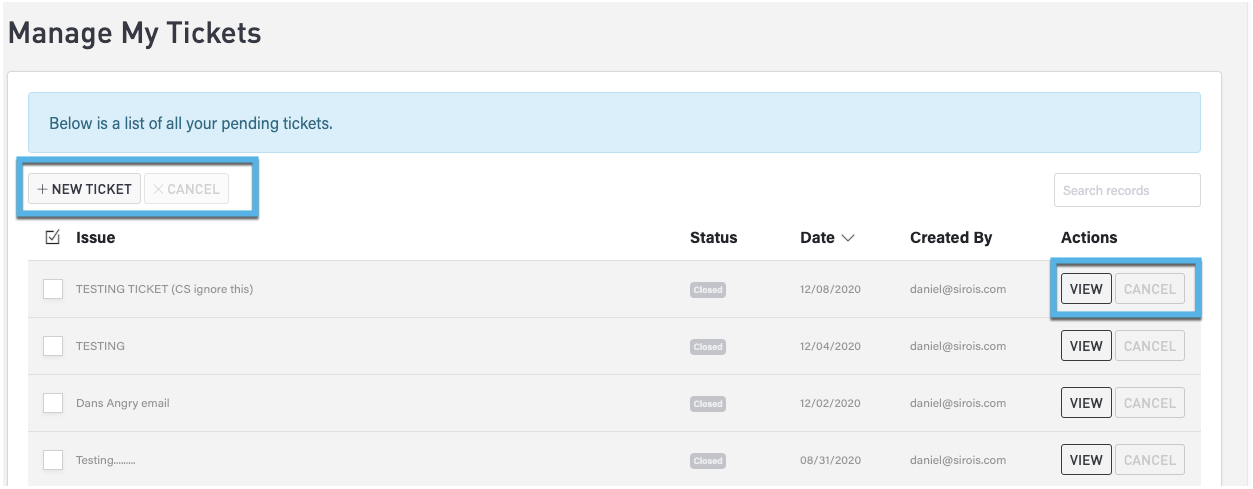The height and width of the screenshot is (489, 1253).
Task: Click the Date column sort arrow
Action: (848, 238)
